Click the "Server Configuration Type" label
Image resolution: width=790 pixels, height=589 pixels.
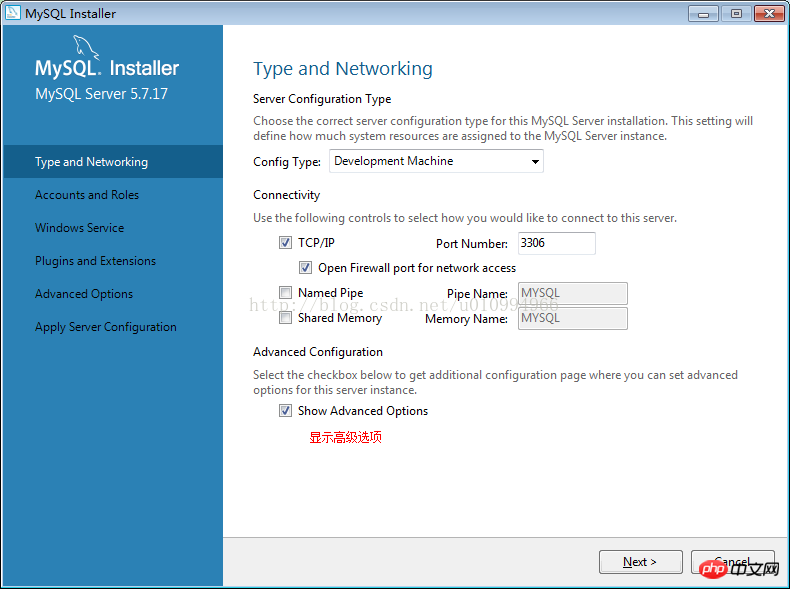pos(322,99)
